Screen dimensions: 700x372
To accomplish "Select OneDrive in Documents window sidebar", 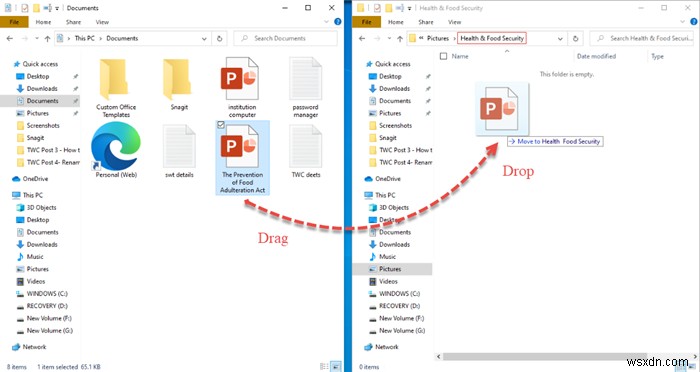I will tap(36, 179).
